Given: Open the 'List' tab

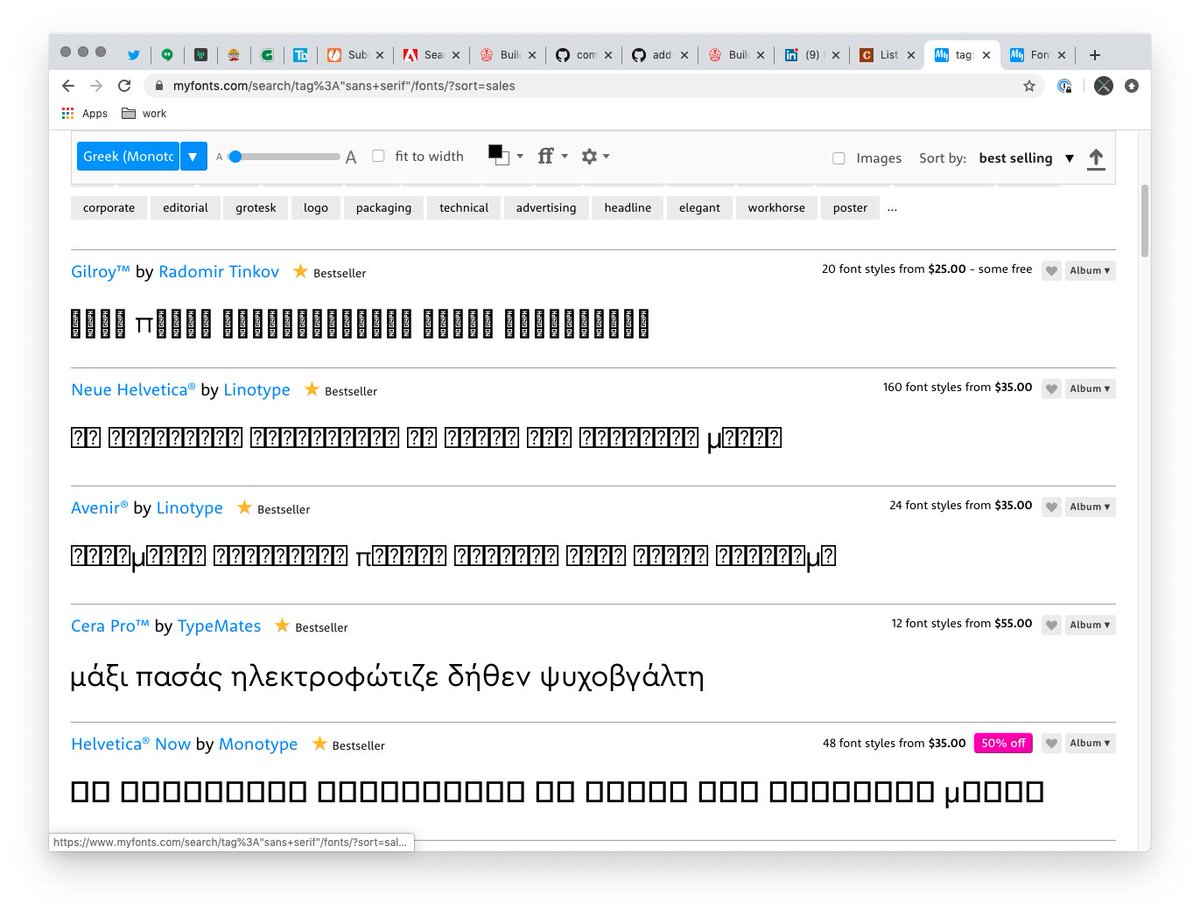Looking at the screenshot, I should coord(887,55).
